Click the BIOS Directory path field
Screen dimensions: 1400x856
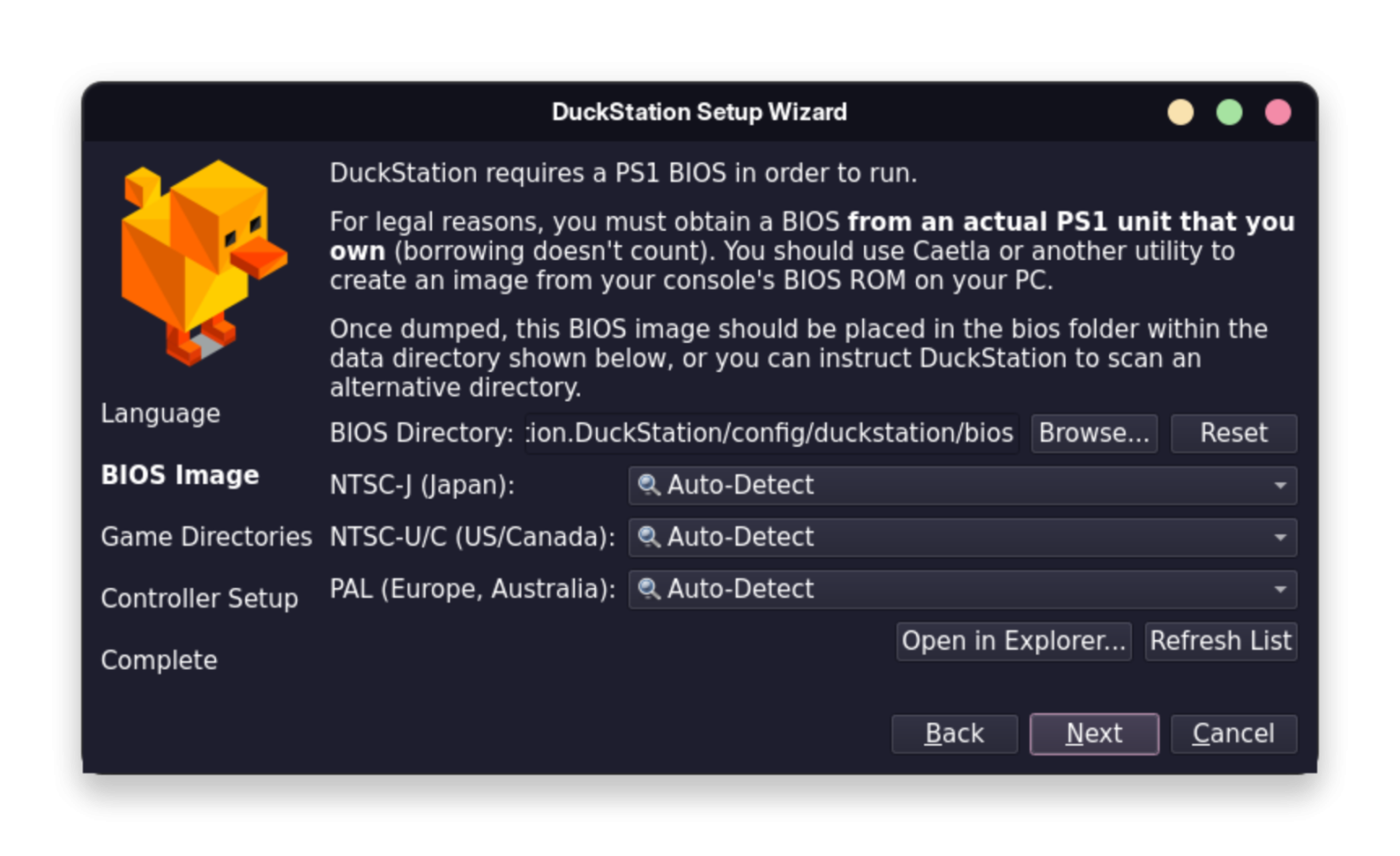coord(771,433)
